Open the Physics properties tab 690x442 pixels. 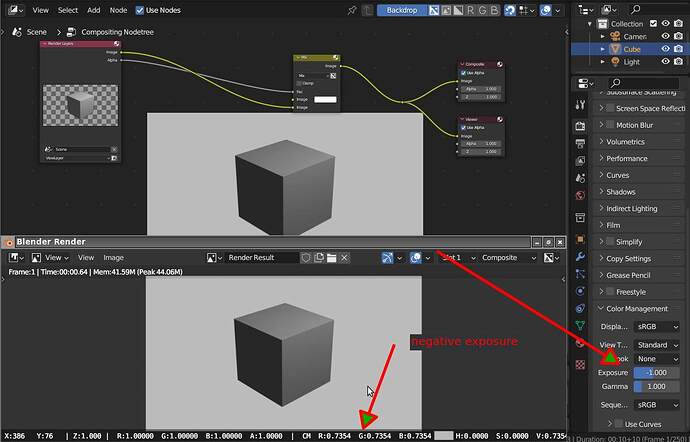[580, 291]
